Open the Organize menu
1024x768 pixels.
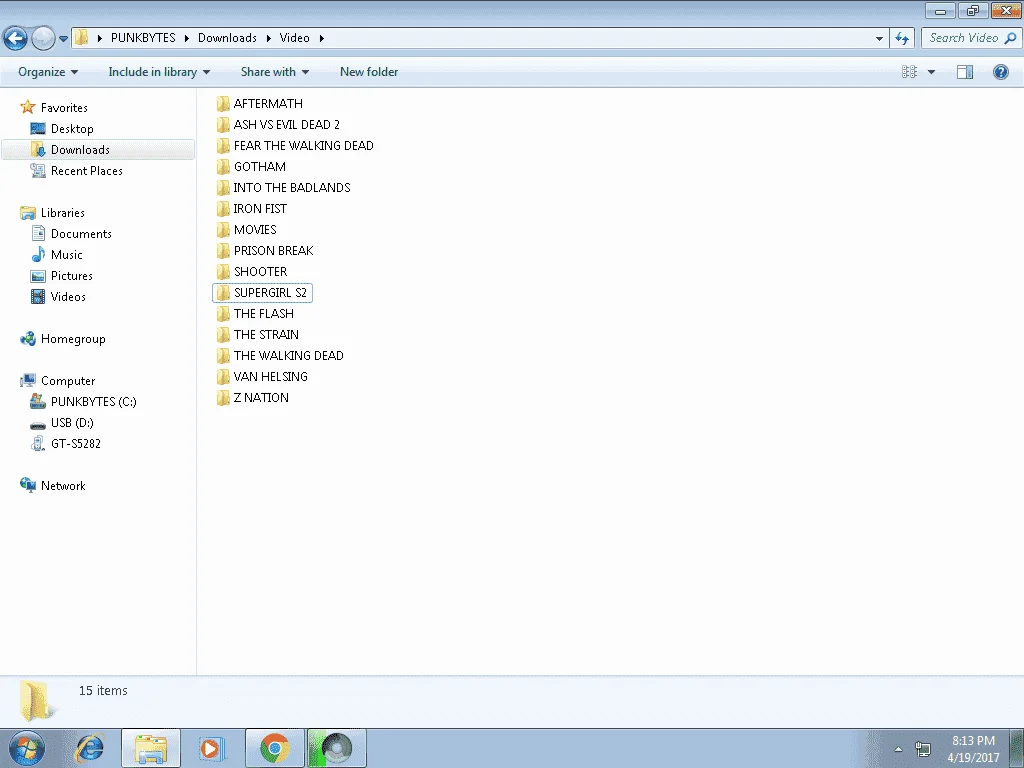pos(48,72)
